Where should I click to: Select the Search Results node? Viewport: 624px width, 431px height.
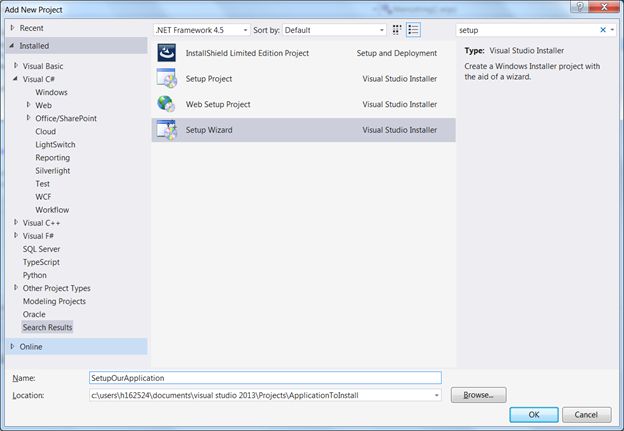point(47,327)
